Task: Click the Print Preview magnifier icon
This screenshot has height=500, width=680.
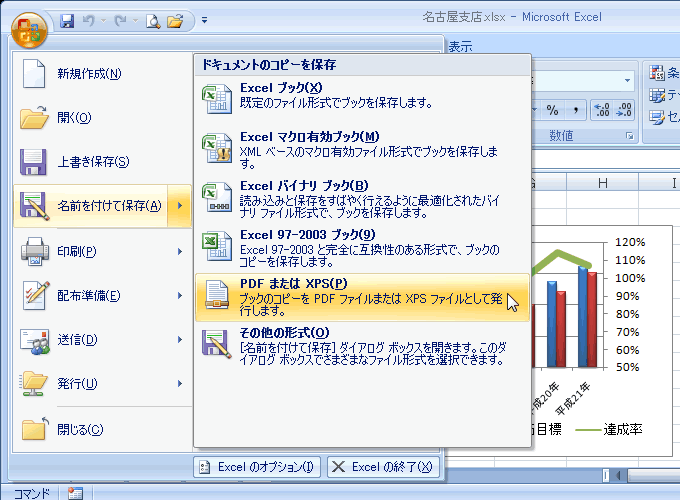Action: pos(153,21)
